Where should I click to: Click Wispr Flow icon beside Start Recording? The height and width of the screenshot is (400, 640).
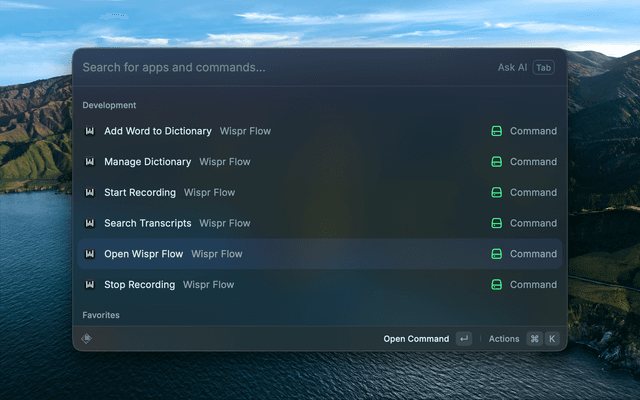pyautogui.click(x=90, y=193)
